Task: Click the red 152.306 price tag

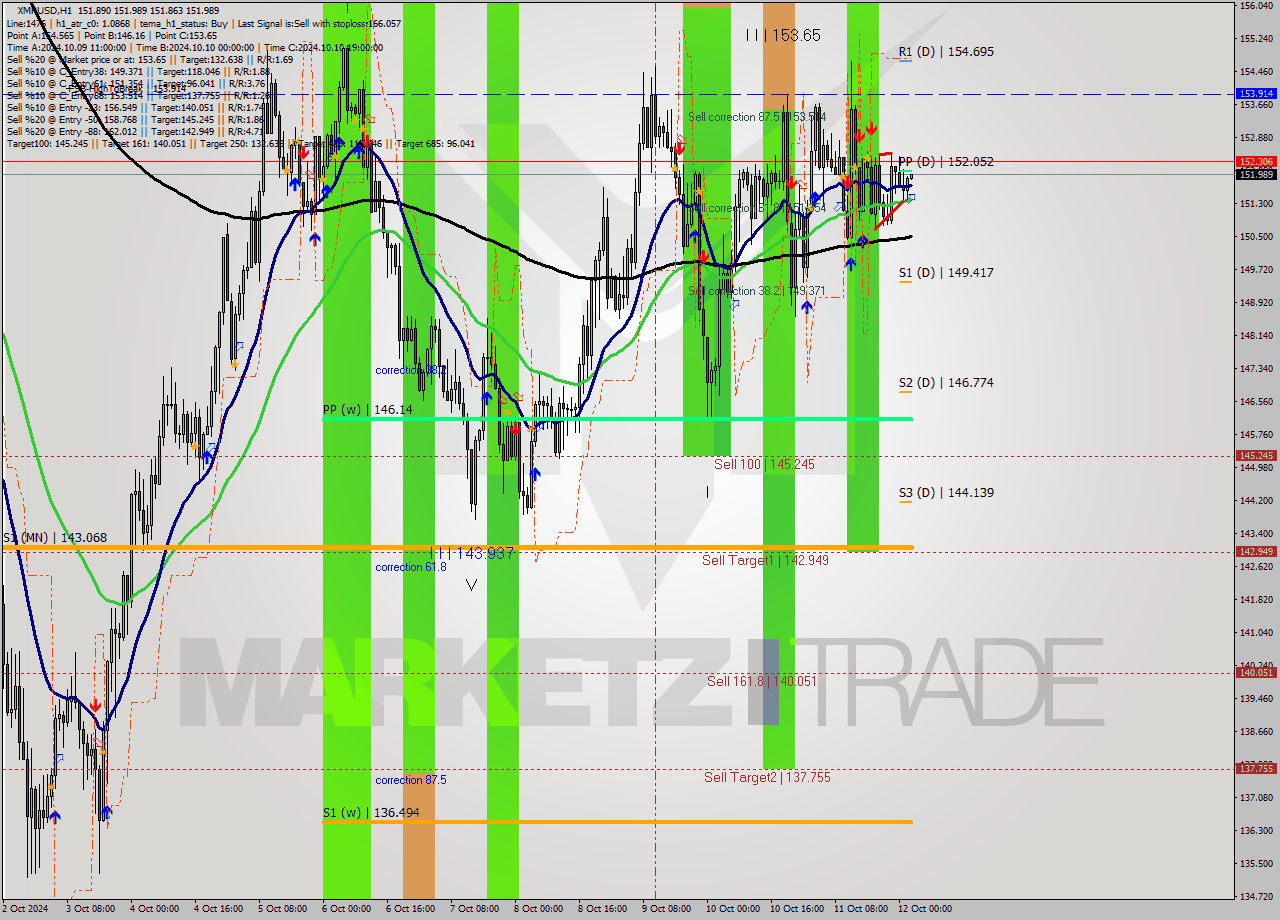Action: click(x=1257, y=161)
